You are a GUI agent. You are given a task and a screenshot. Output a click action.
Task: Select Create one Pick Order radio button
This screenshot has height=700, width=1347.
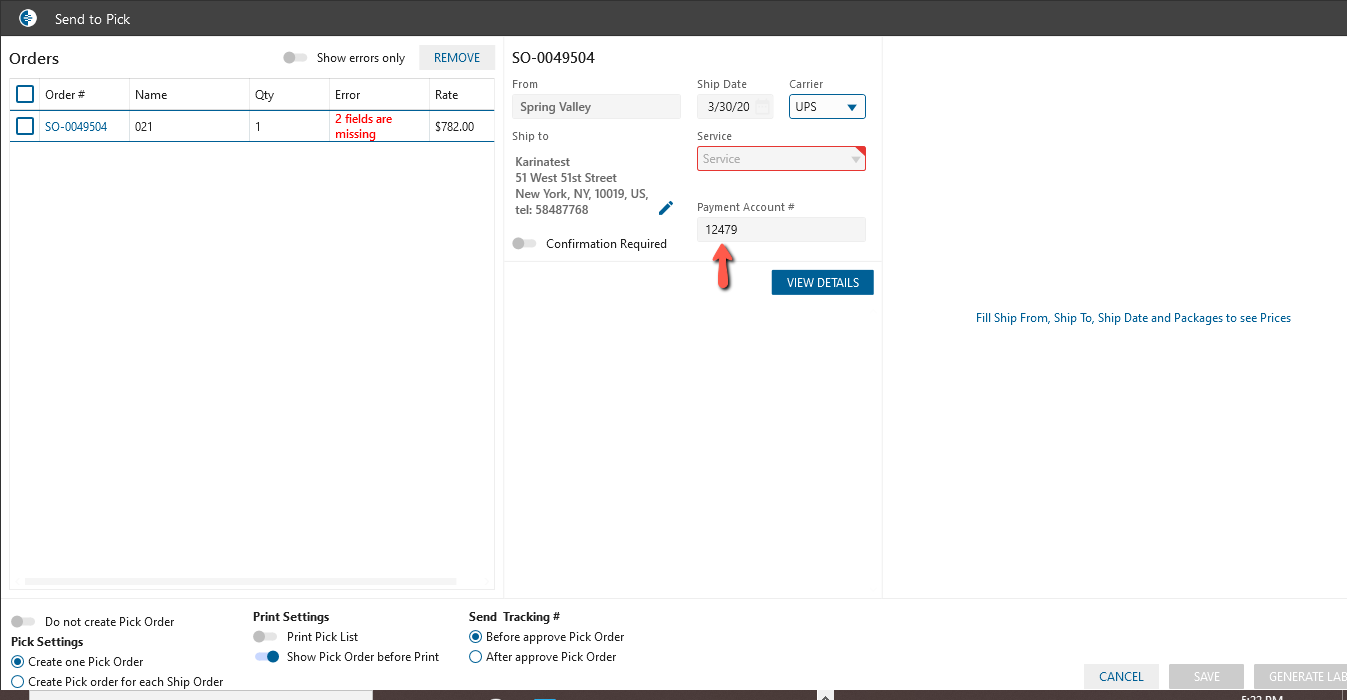point(18,662)
